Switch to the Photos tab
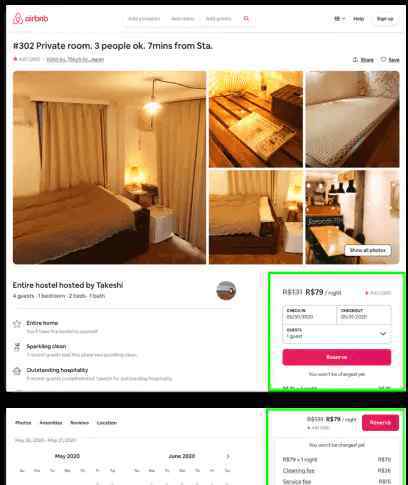Viewport: 408px width, 485px height. click(x=23, y=423)
